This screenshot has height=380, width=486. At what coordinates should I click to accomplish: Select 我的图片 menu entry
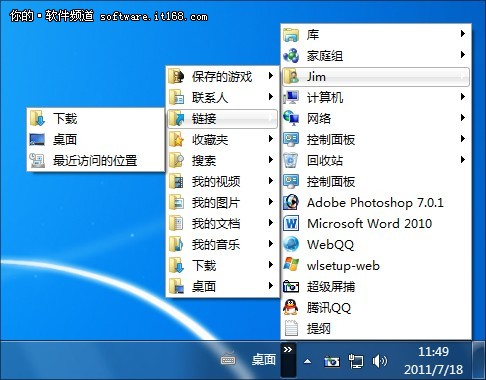click(222, 203)
